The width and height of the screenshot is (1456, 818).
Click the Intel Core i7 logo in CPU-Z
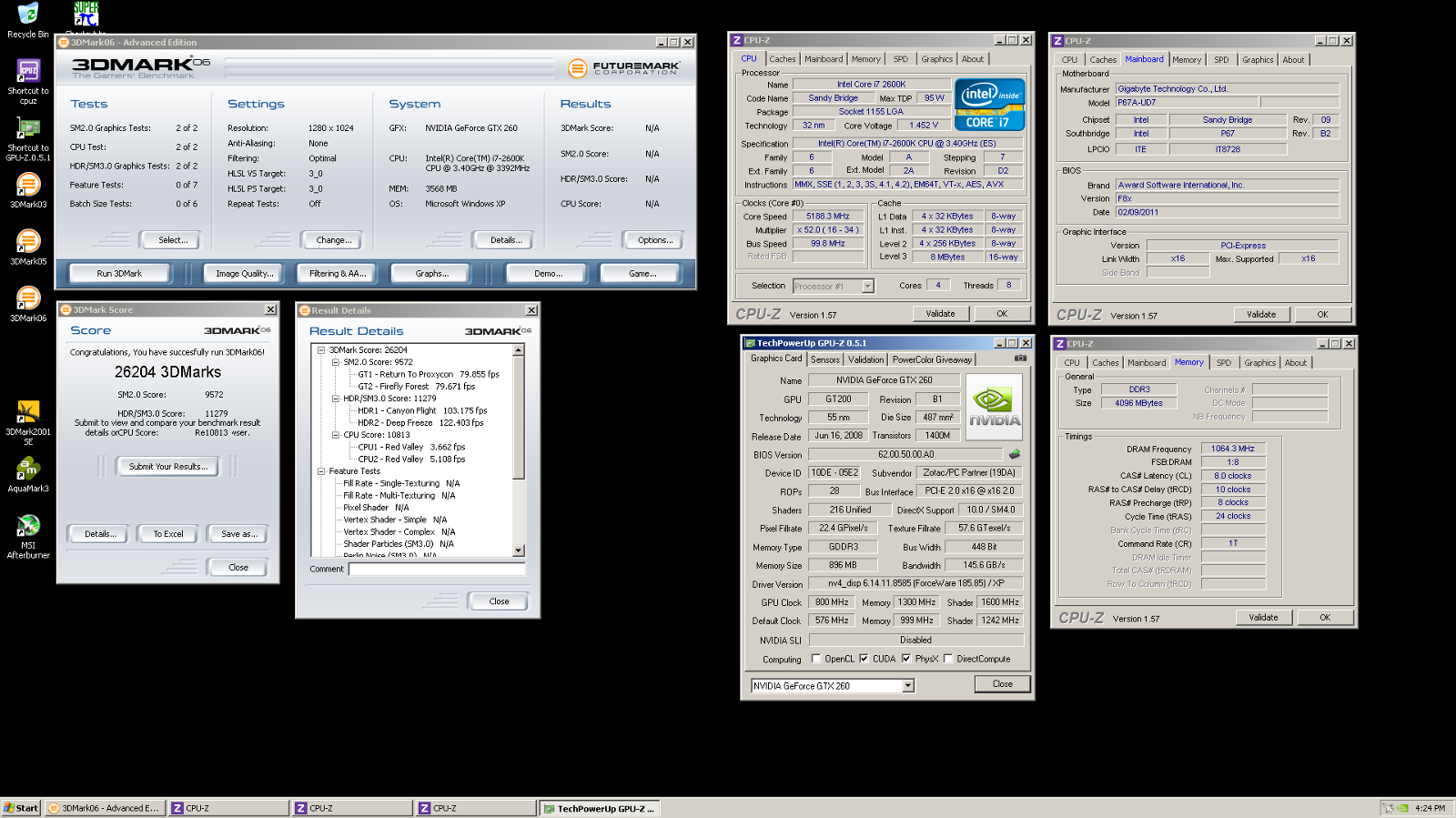pos(989,104)
